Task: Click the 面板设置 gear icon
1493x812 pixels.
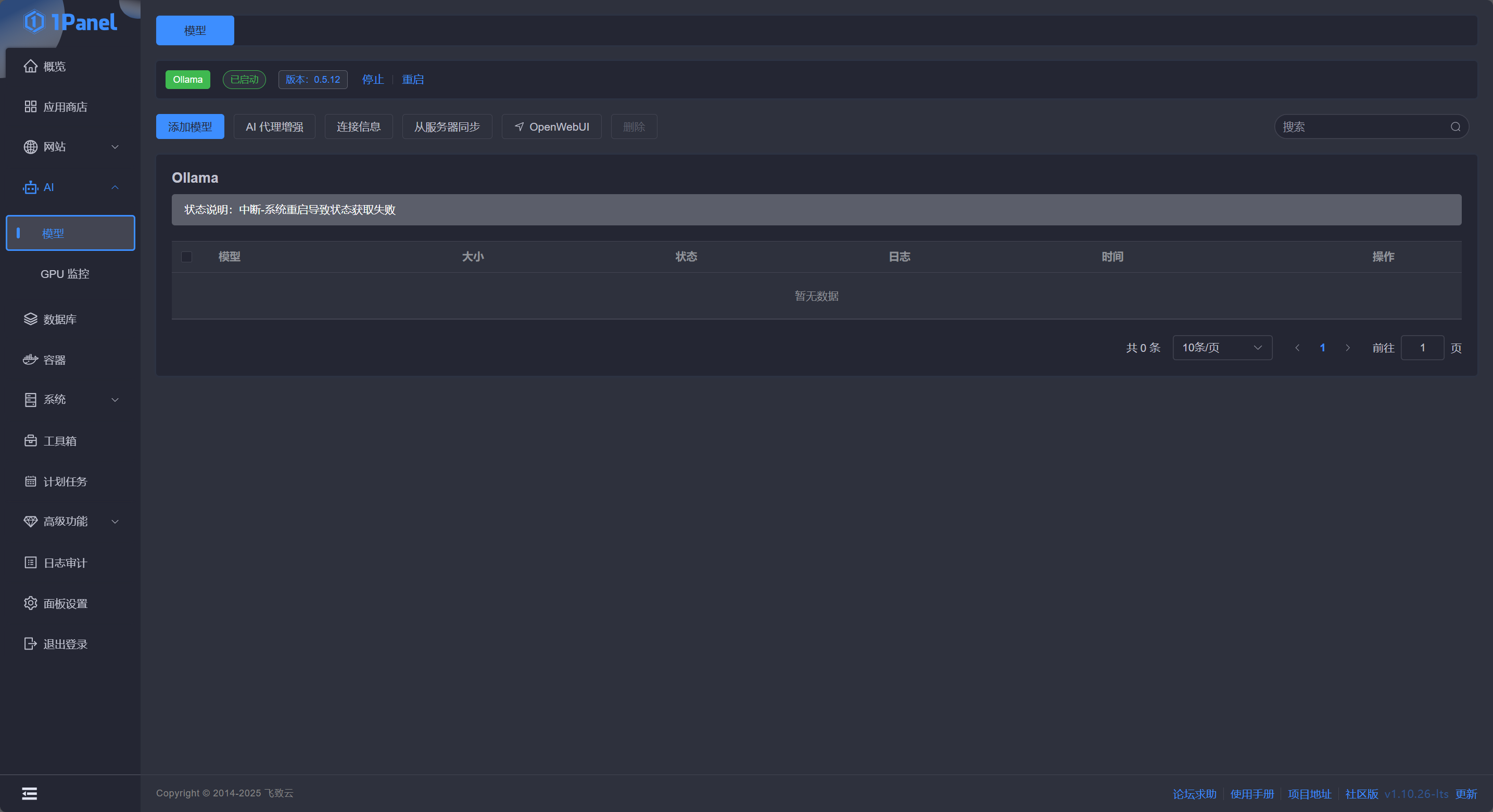Action: tap(30, 603)
